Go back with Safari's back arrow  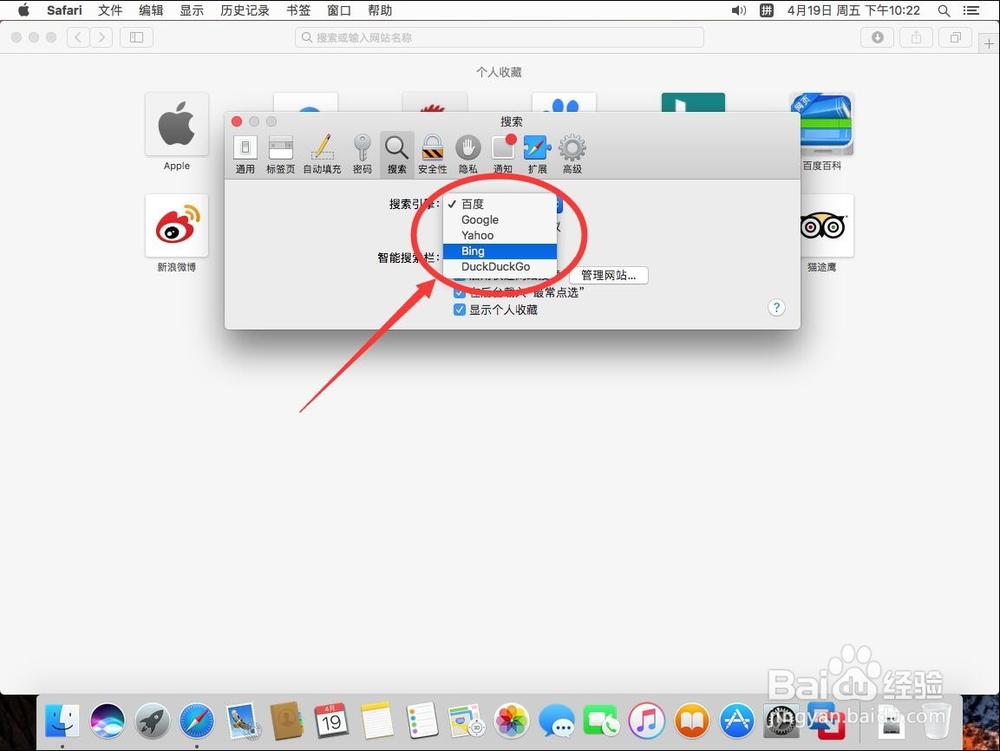[x=78, y=38]
